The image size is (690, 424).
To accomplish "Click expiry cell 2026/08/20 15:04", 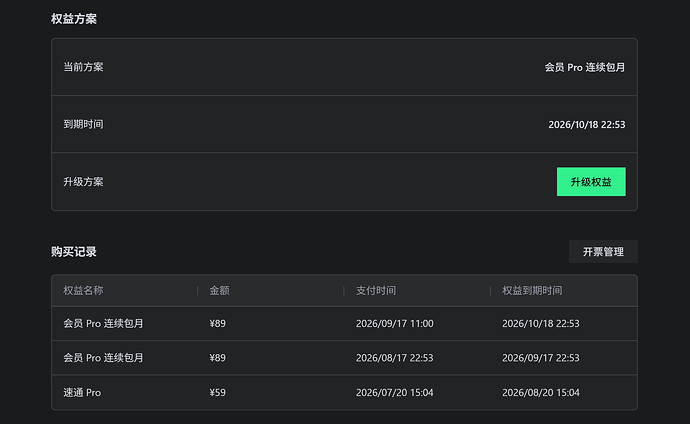I will (x=541, y=392).
